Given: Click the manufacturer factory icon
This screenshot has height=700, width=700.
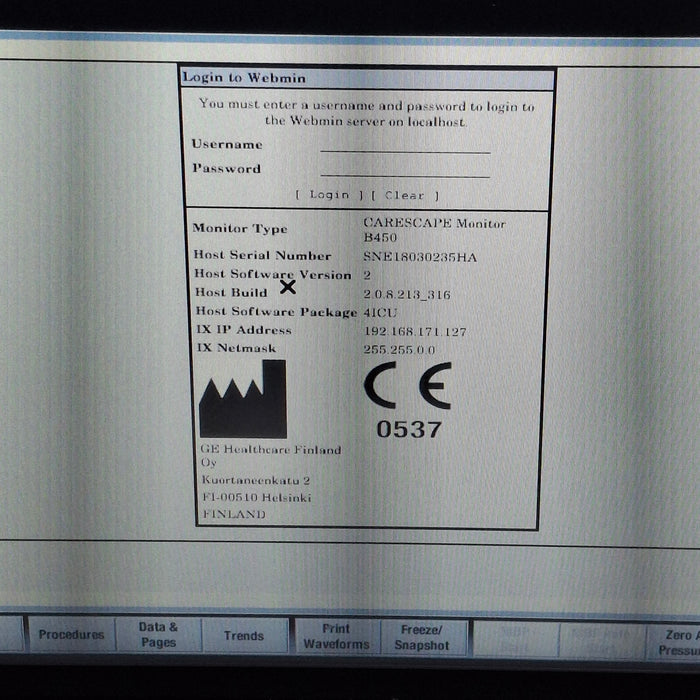Looking at the screenshot, I should pos(243,399).
